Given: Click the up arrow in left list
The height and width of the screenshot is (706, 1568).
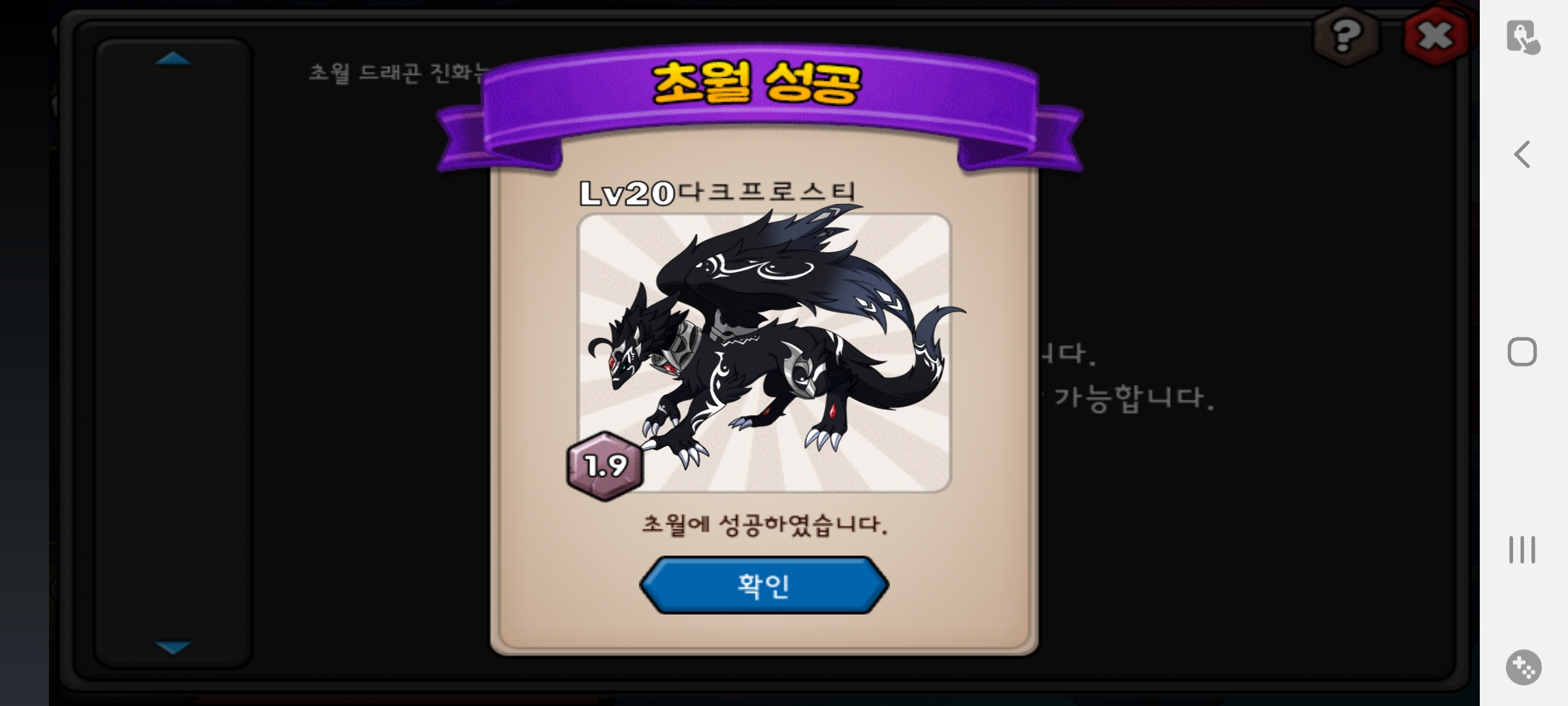Looking at the screenshot, I should [173, 59].
